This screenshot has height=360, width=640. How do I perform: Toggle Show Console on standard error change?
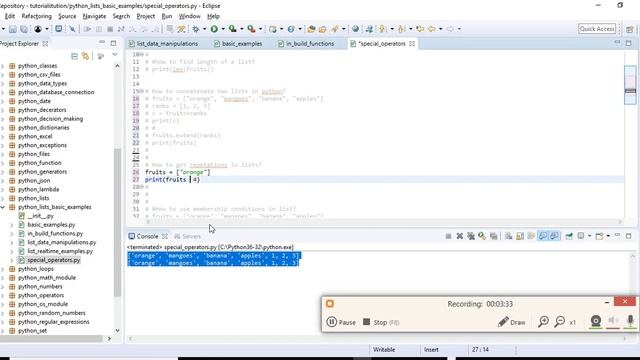tap(554, 236)
